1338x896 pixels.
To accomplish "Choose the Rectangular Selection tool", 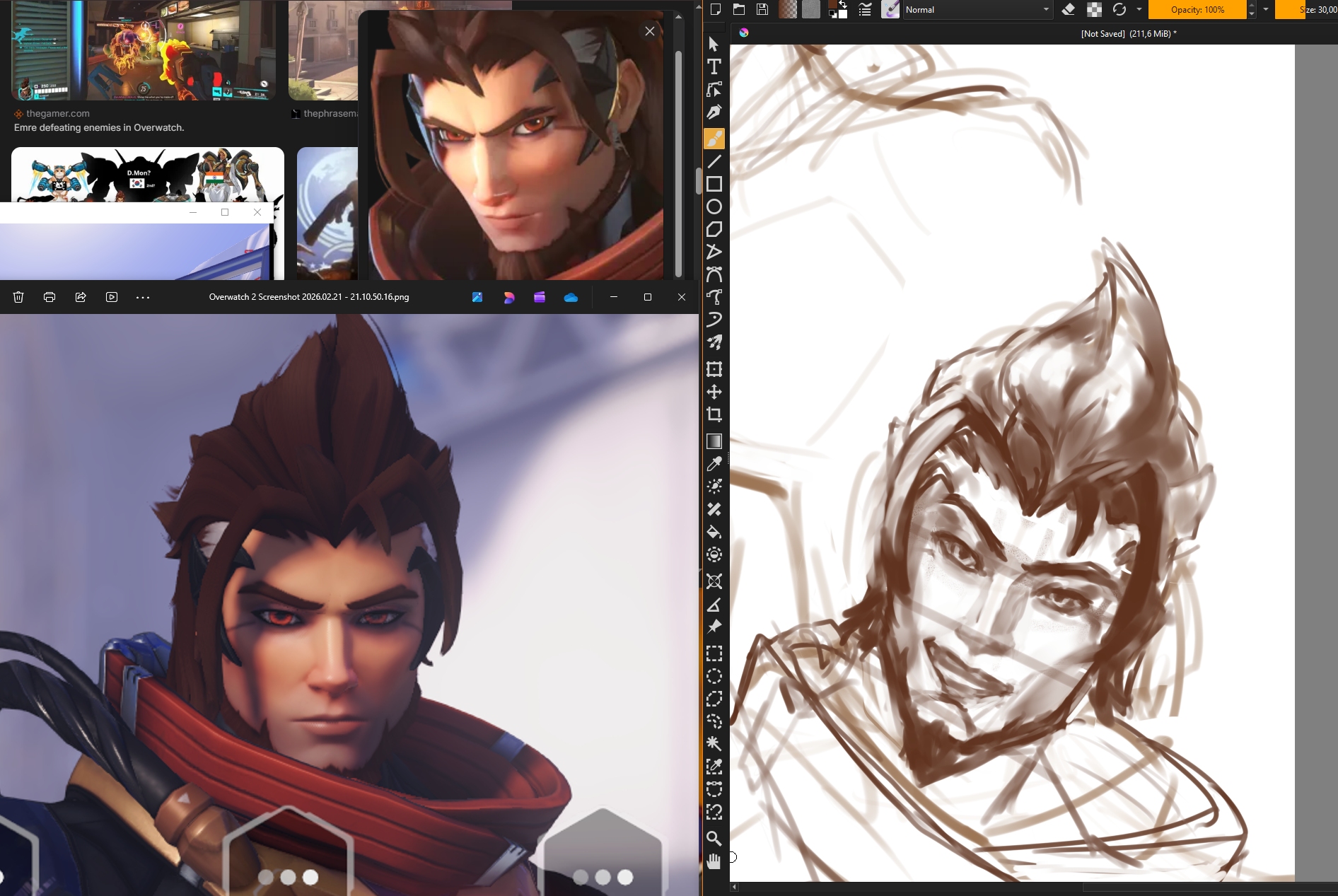I will 714,653.
